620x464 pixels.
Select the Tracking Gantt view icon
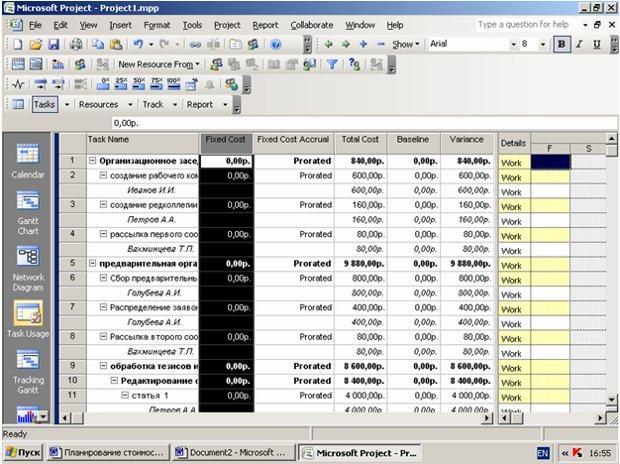click(28, 360)
